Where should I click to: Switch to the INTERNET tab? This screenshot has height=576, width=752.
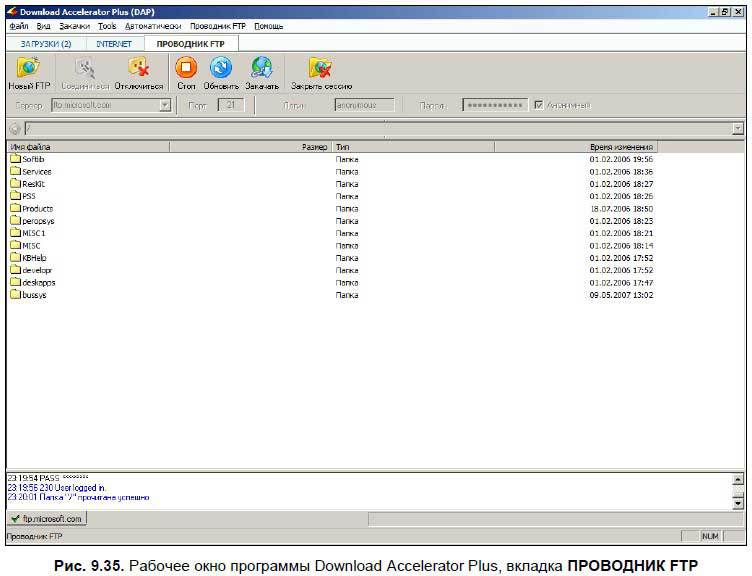(x=113, y=44)
